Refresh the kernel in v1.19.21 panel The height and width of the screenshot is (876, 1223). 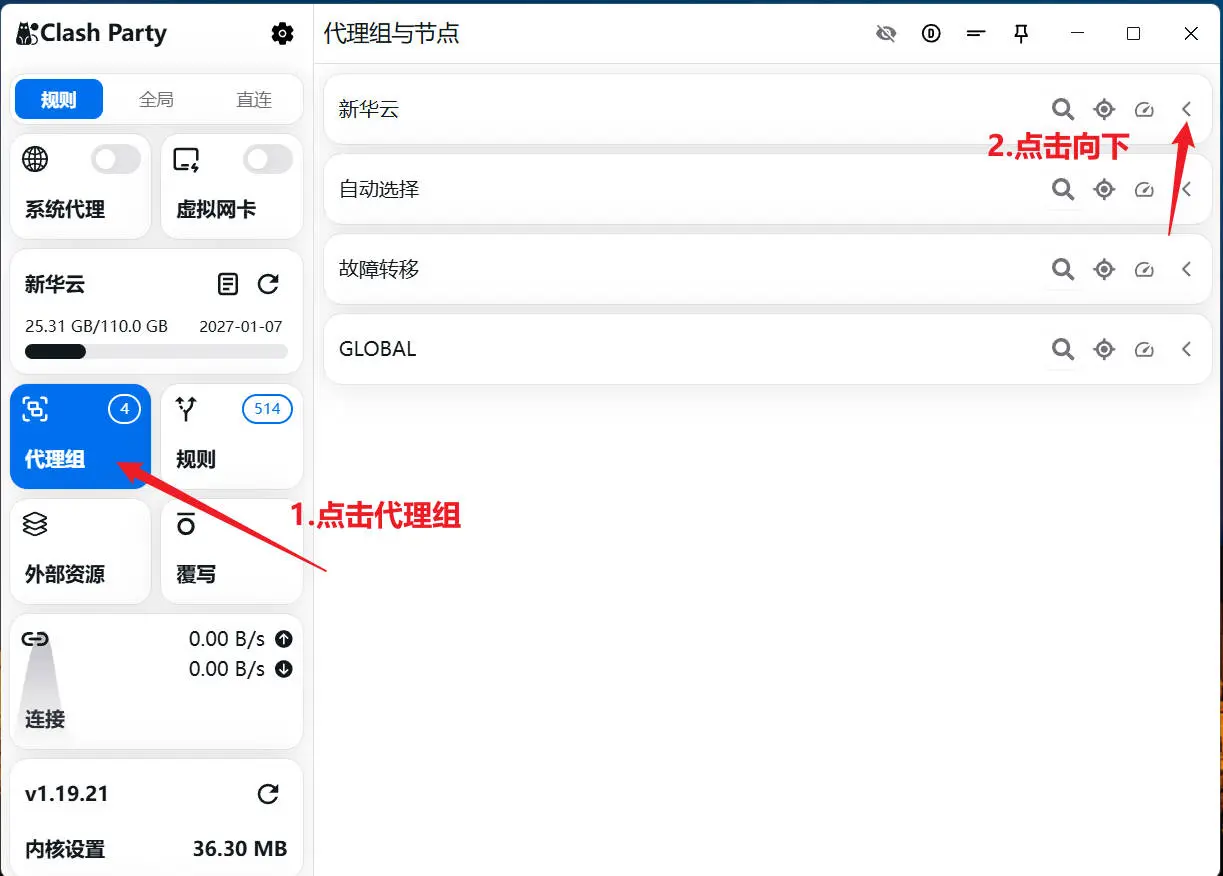268,793
